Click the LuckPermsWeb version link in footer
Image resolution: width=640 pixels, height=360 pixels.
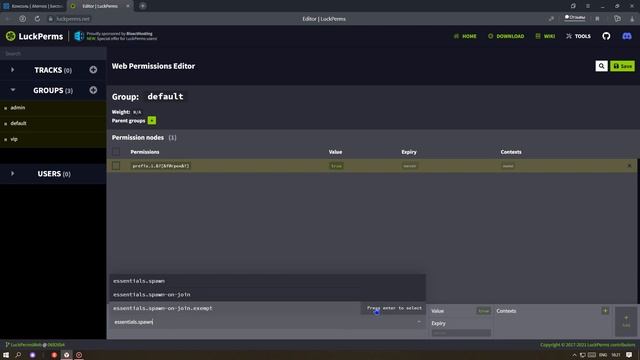tap(35, 345)
